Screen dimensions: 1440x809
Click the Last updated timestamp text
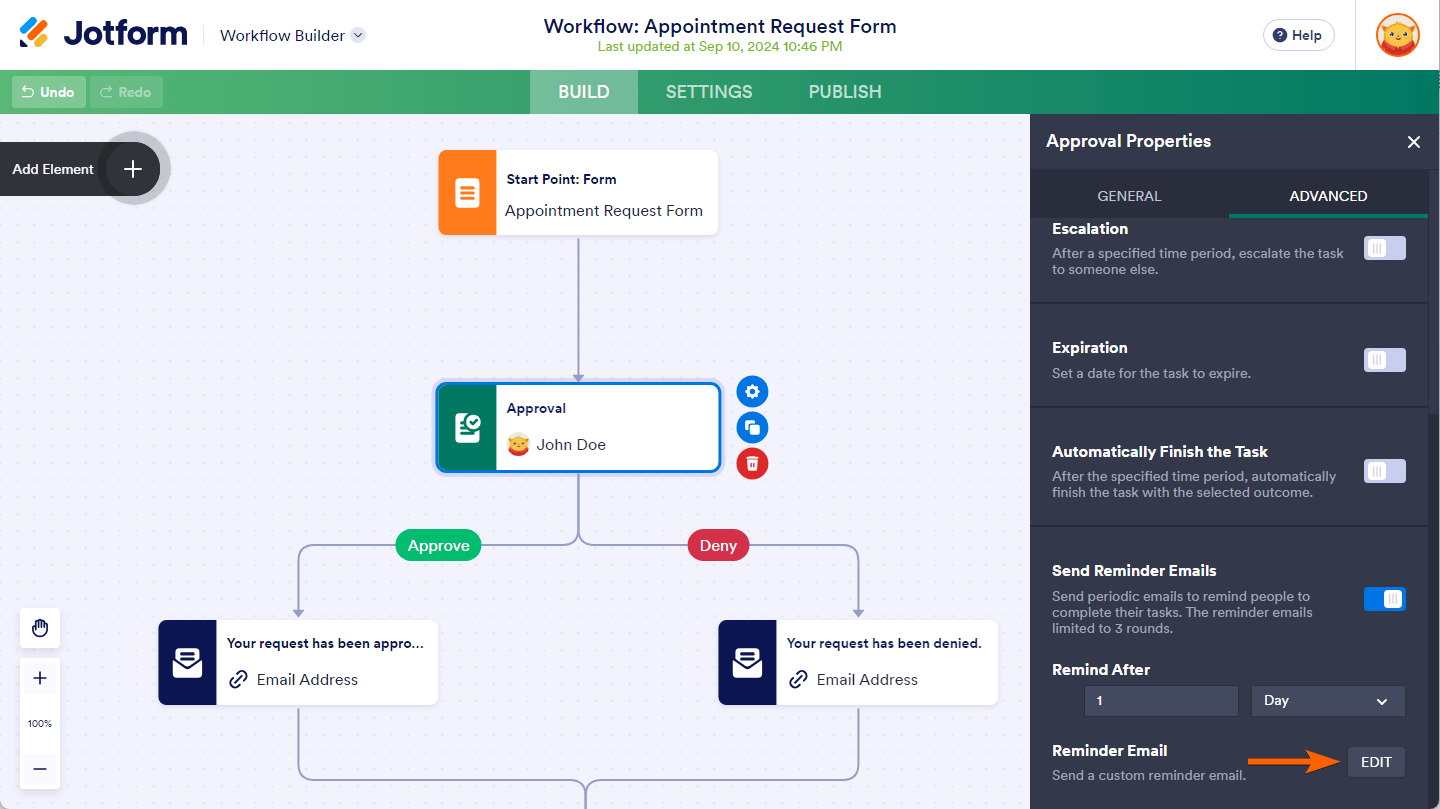coord(720,46)
